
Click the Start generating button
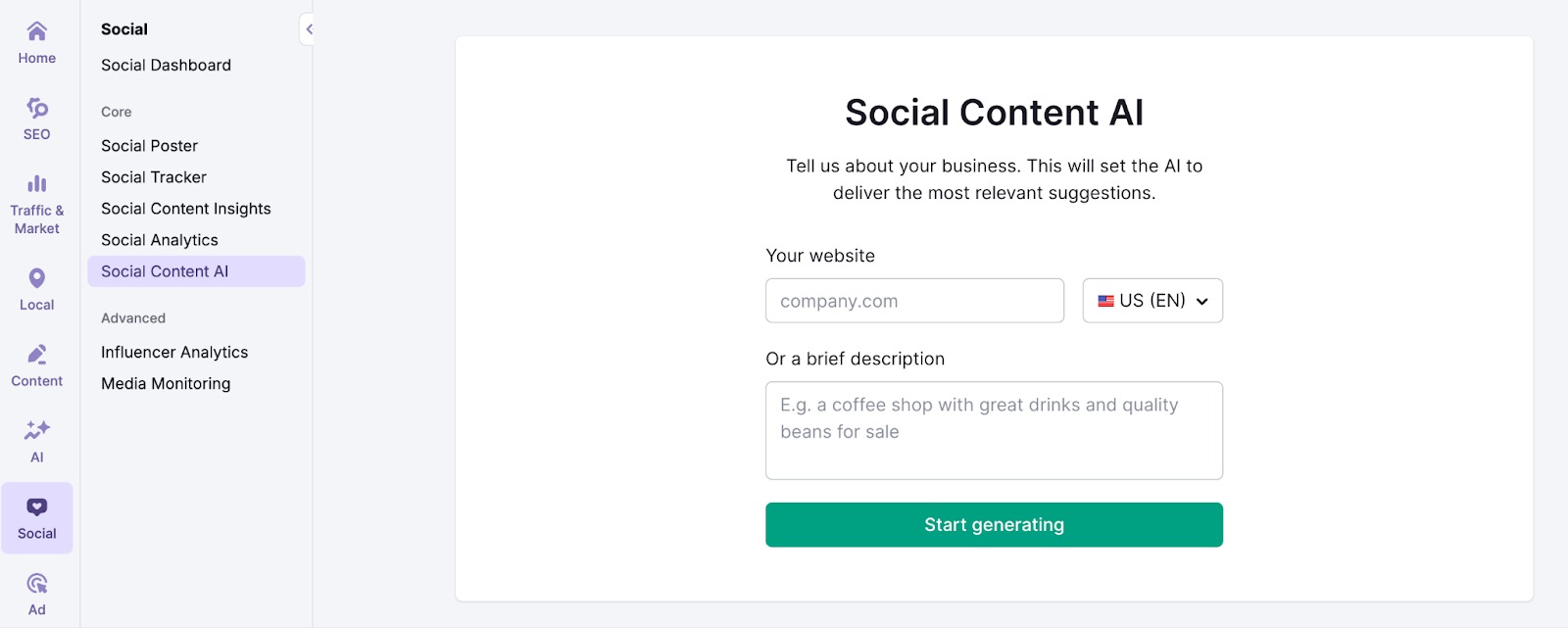tap(994, 524)
